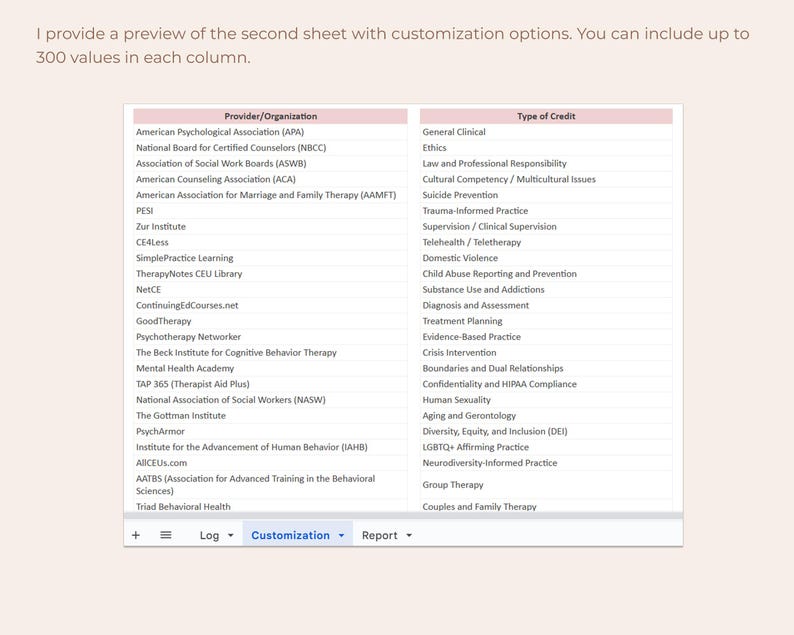
Task: Select the Mental Health Academy cell
Action: pos(270,368)
